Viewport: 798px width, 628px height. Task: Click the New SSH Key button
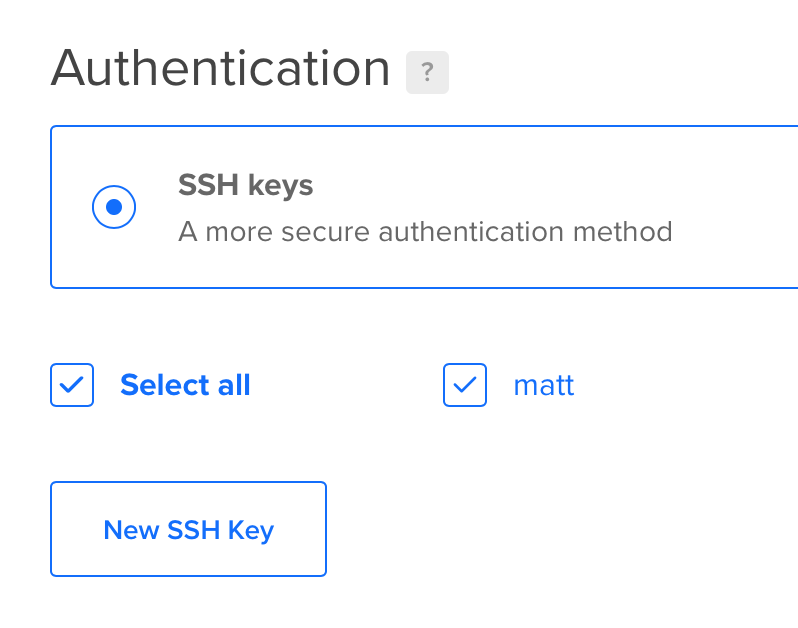pos(188,529)
